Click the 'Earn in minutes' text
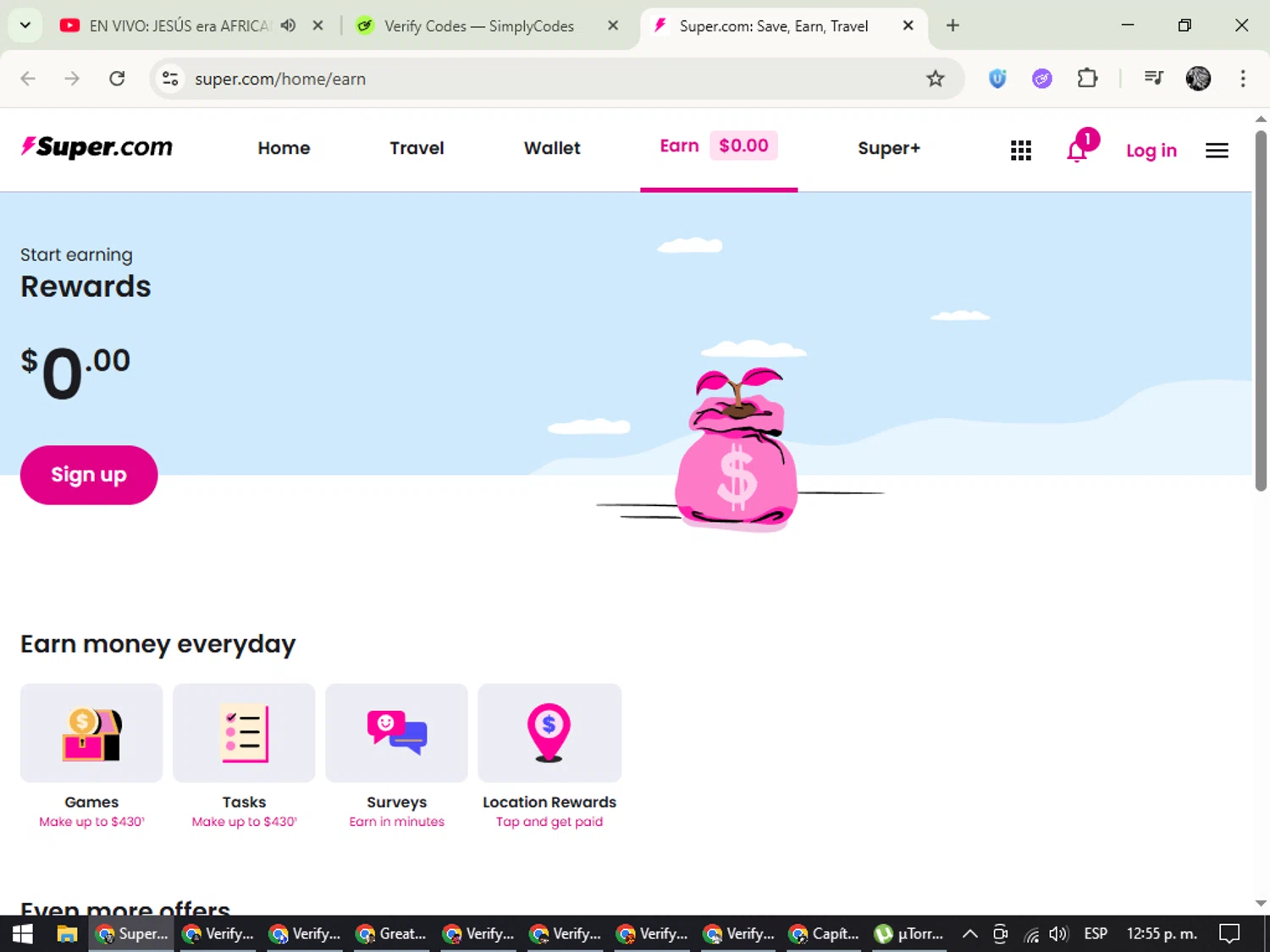Image resolution: width=1270 pixels, height=952 pixels. pos(396,822)
